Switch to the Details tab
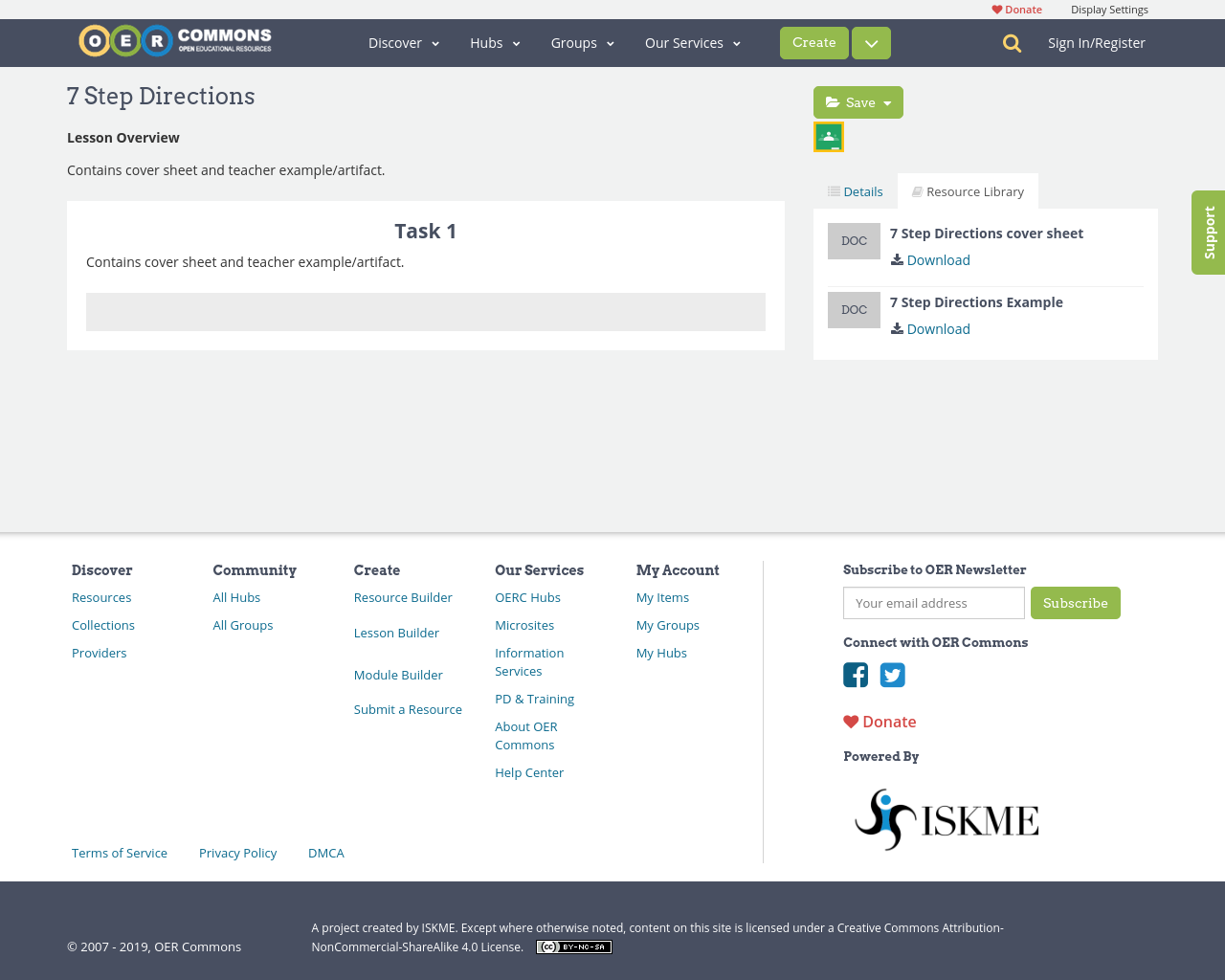Image resolution: width=1225 pixels, height=980 pixels. pos(855,190)
